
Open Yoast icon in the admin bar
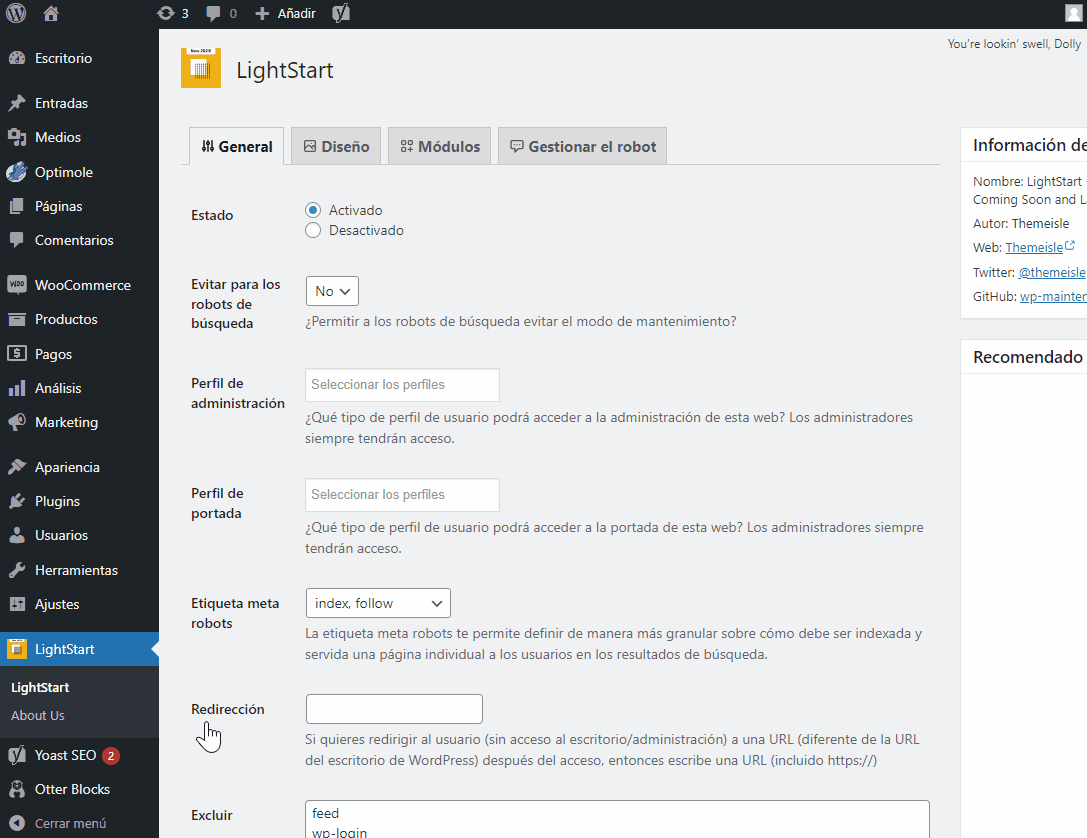341,13
